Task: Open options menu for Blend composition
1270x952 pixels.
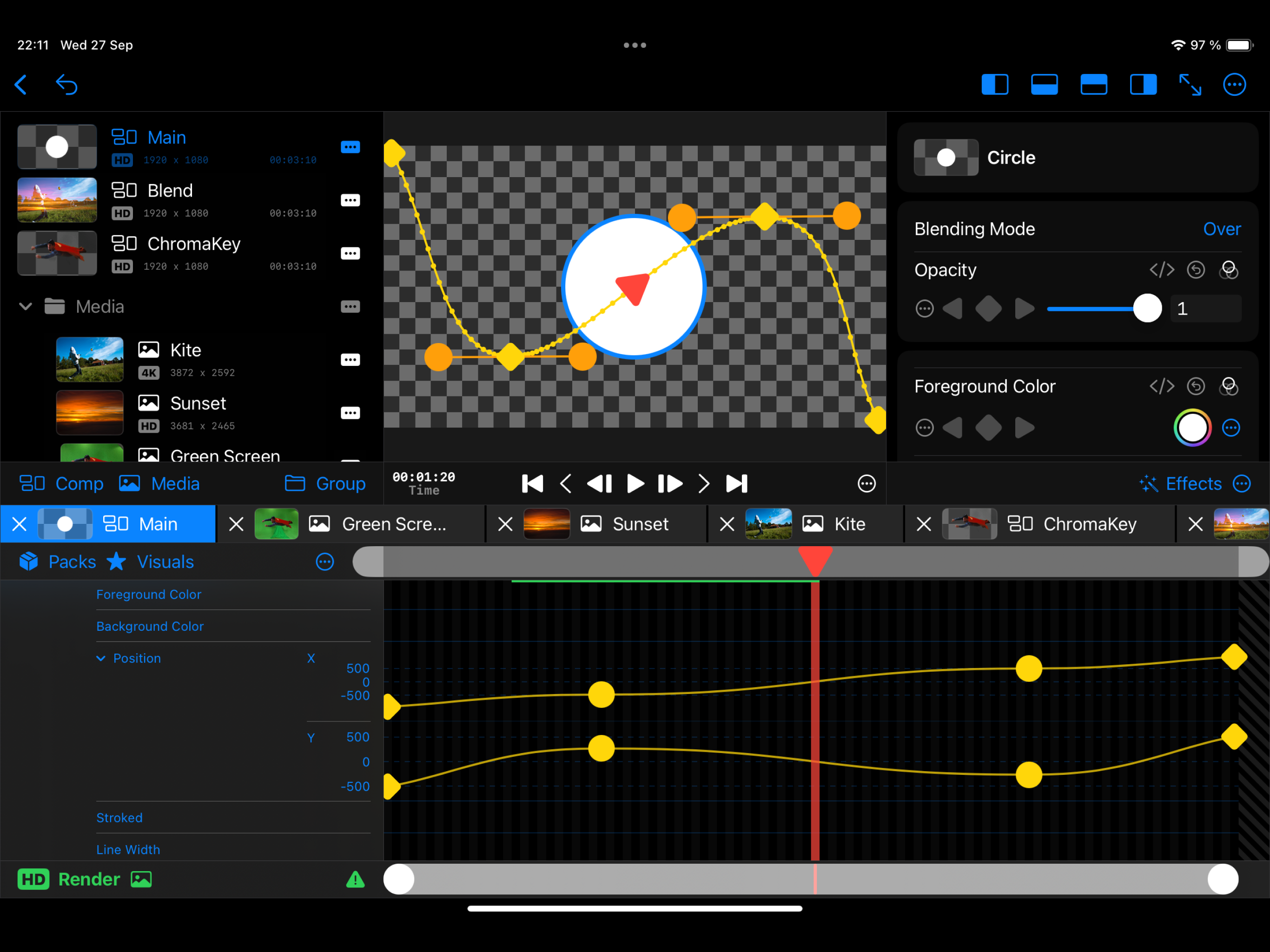Action: coord(350,200)
